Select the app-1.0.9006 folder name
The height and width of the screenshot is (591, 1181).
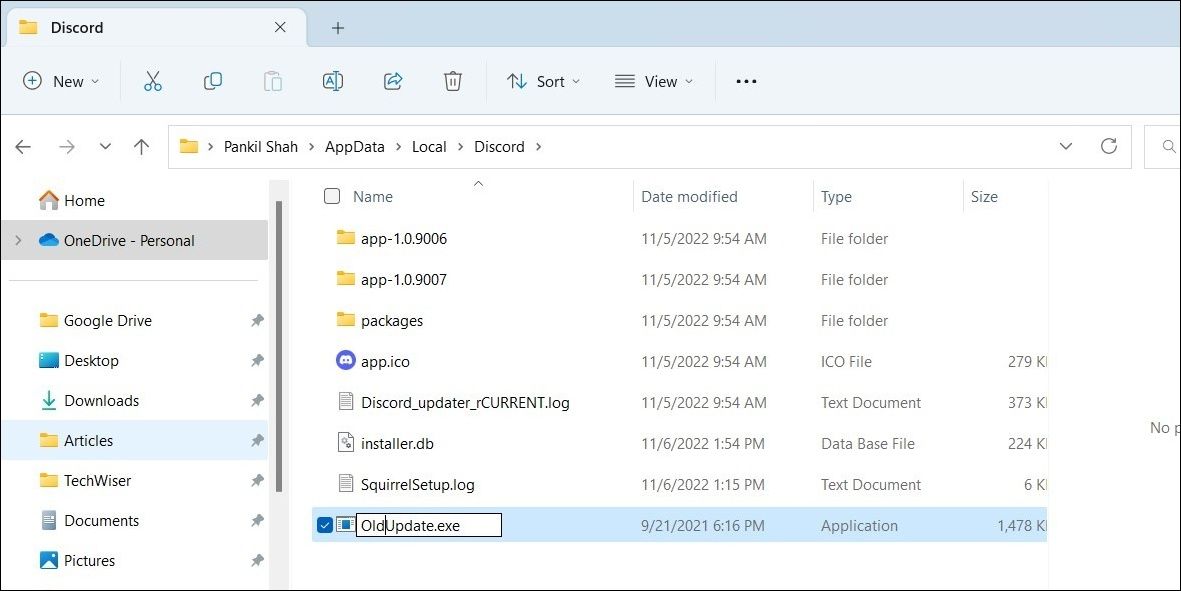404,239
